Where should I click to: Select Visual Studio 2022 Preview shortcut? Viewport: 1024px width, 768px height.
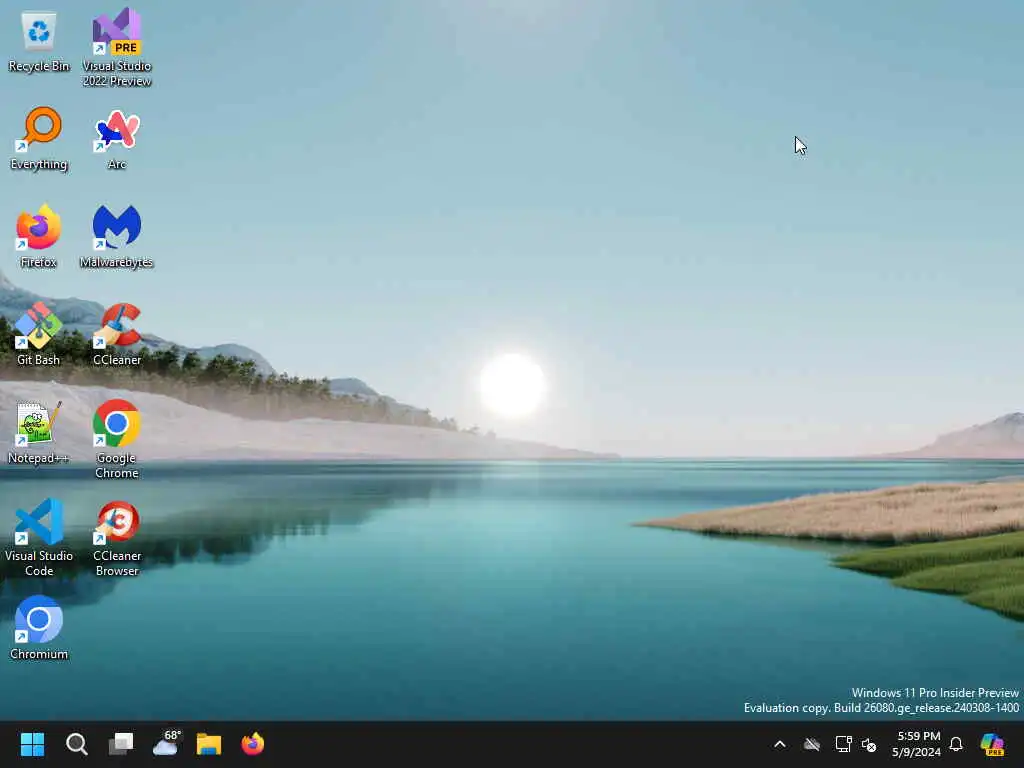116,47
